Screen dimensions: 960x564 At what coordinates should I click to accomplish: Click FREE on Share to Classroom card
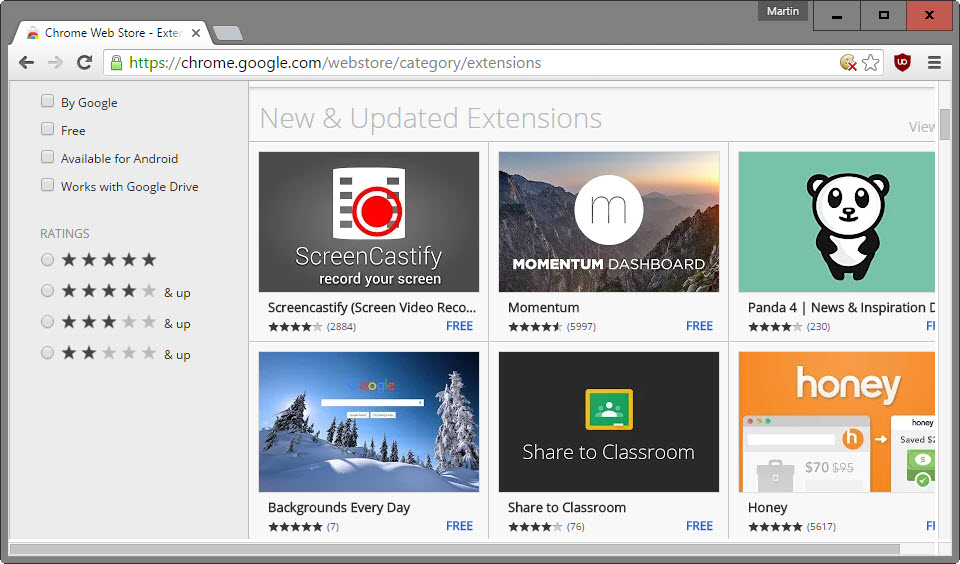point(699,526)
